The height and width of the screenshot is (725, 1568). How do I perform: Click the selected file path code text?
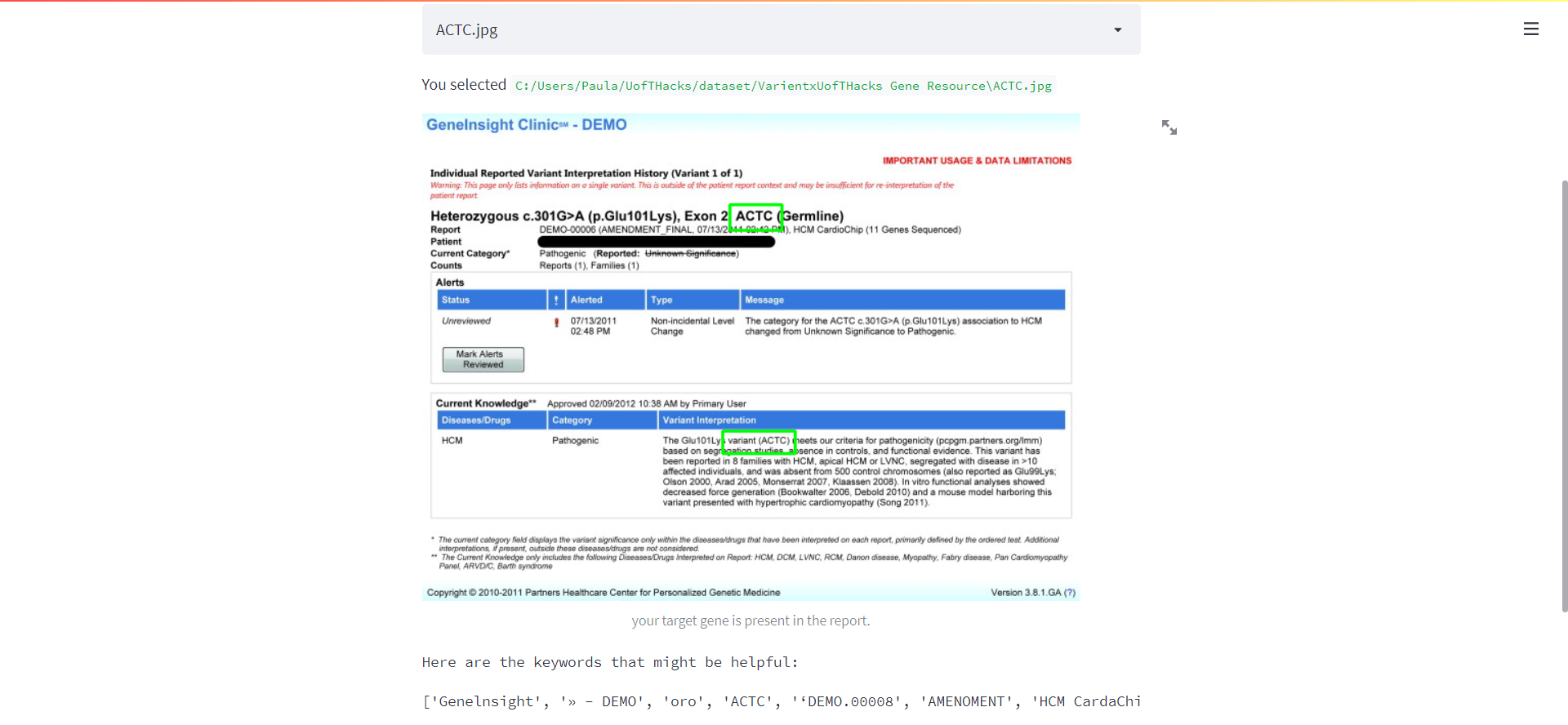point(783,86)
